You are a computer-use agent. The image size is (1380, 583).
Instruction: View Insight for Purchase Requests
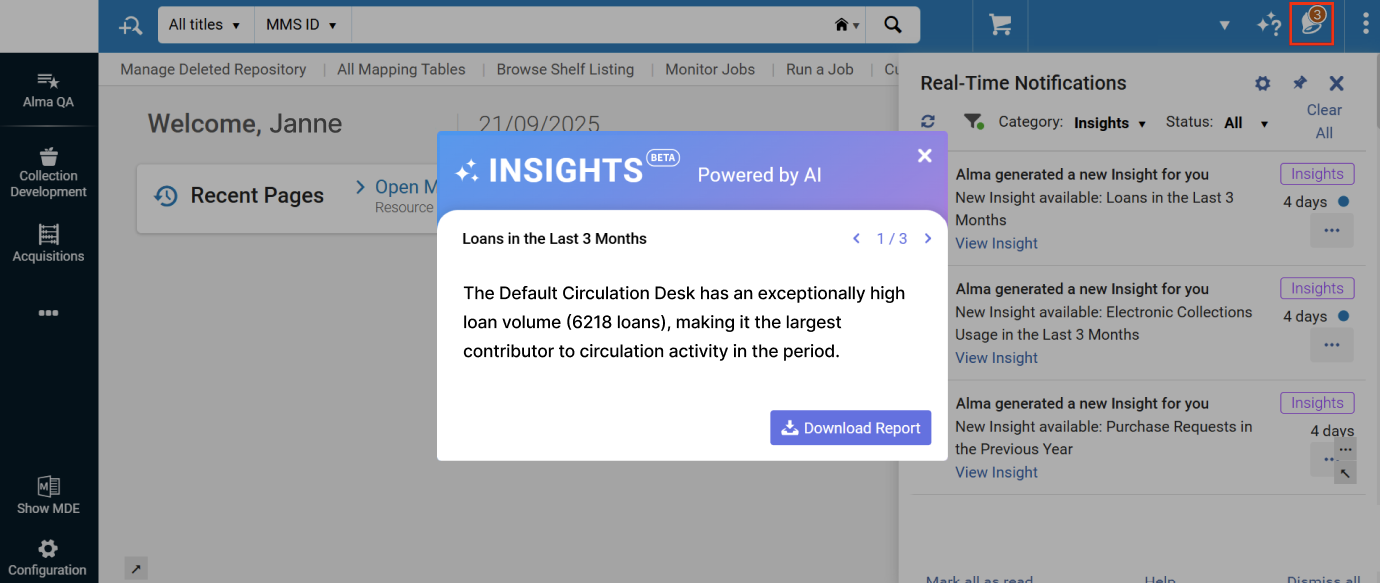coord(996,472)
